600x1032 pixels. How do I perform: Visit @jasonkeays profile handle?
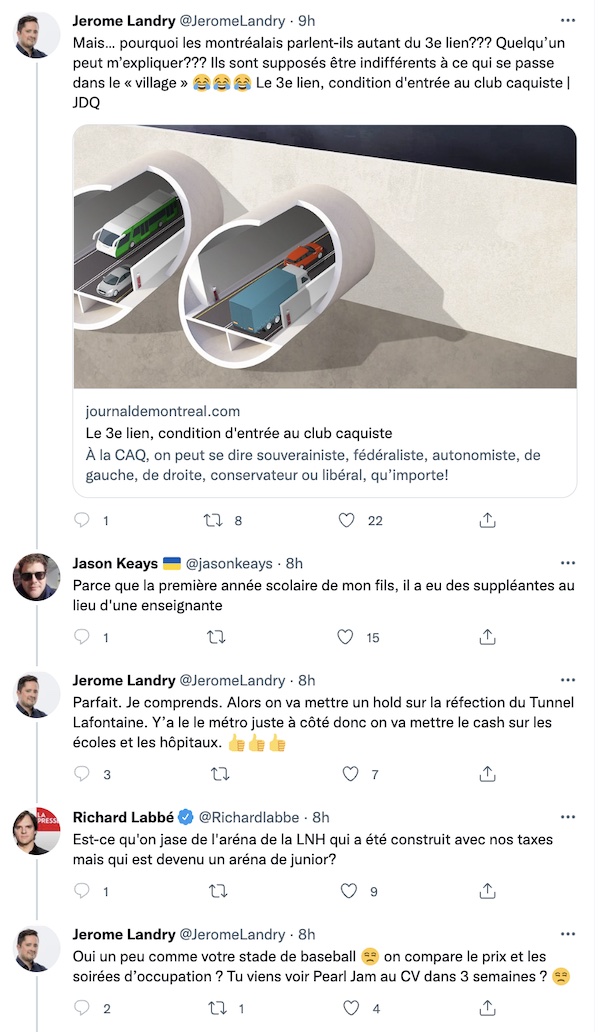click(229, 563)
